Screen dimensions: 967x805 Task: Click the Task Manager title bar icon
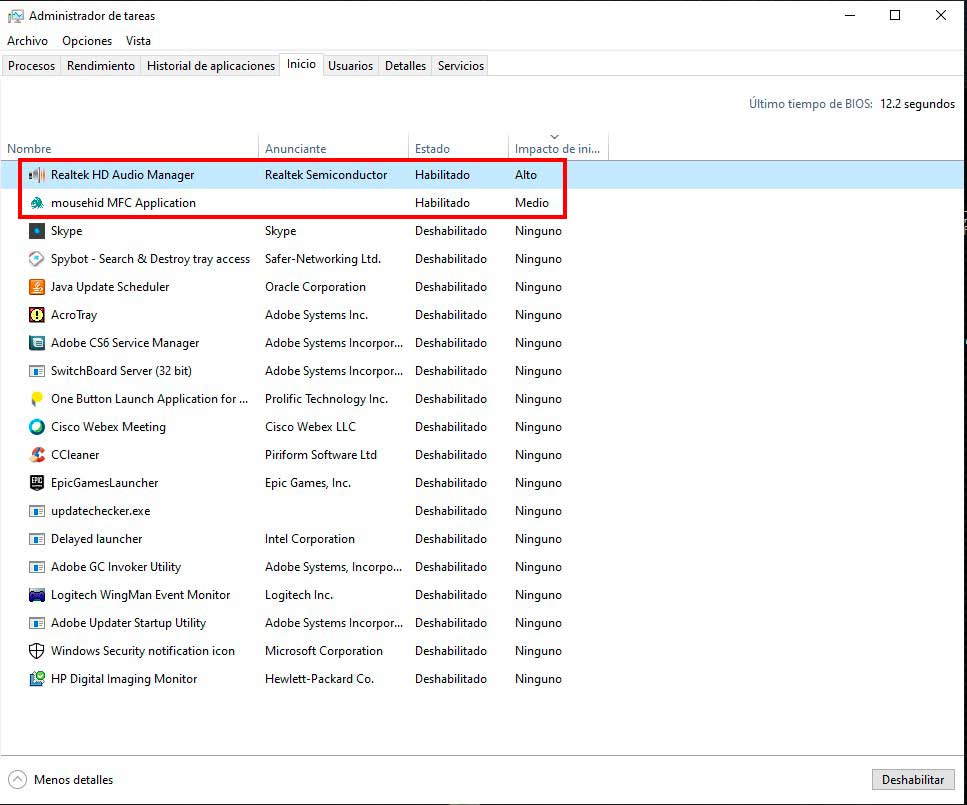pos(15,16)
